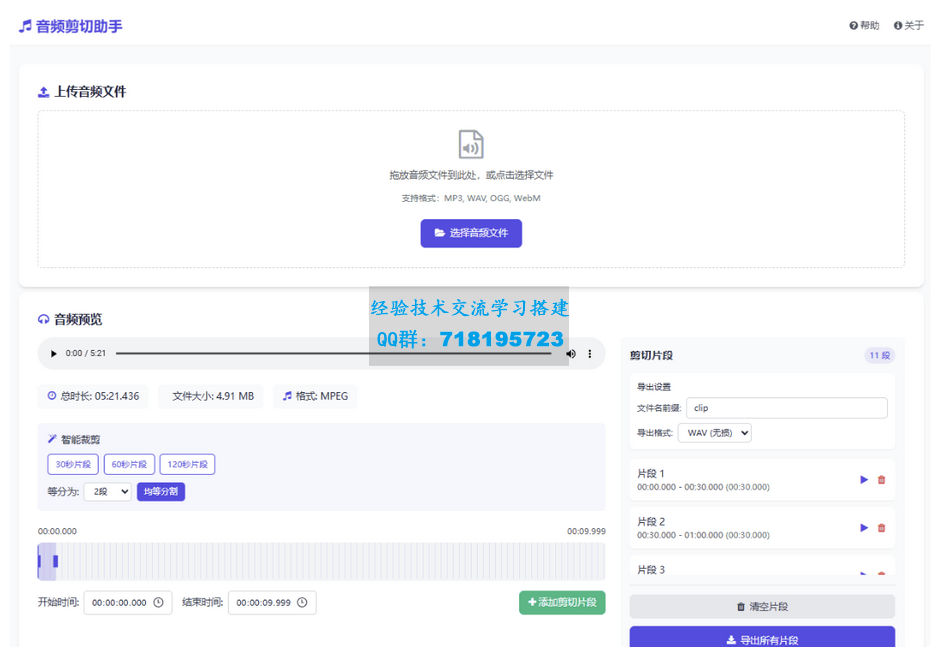Click the 导出所有片段 export button

click(762, 637)
